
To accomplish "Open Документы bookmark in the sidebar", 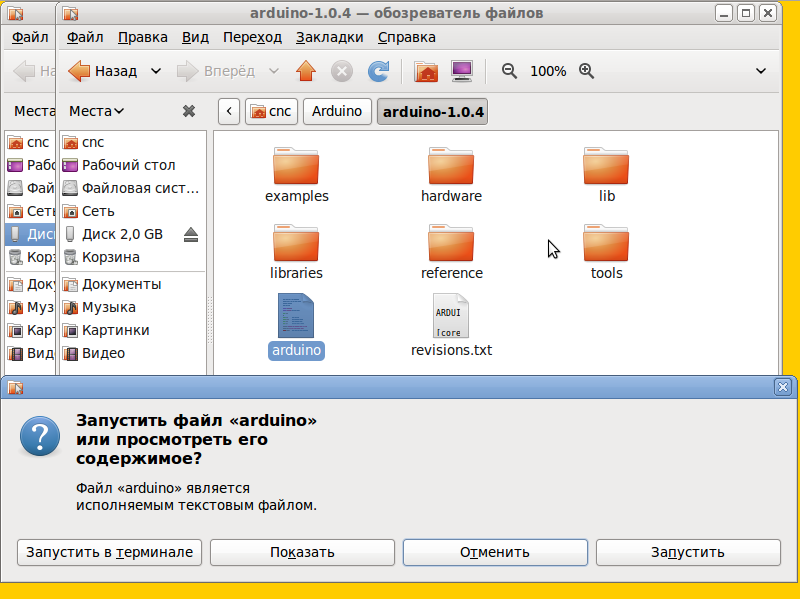I will point(133,284).
